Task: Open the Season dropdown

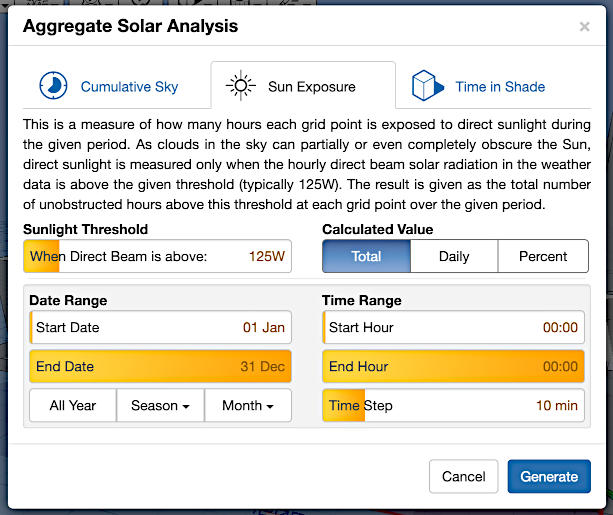Action: 160,405
